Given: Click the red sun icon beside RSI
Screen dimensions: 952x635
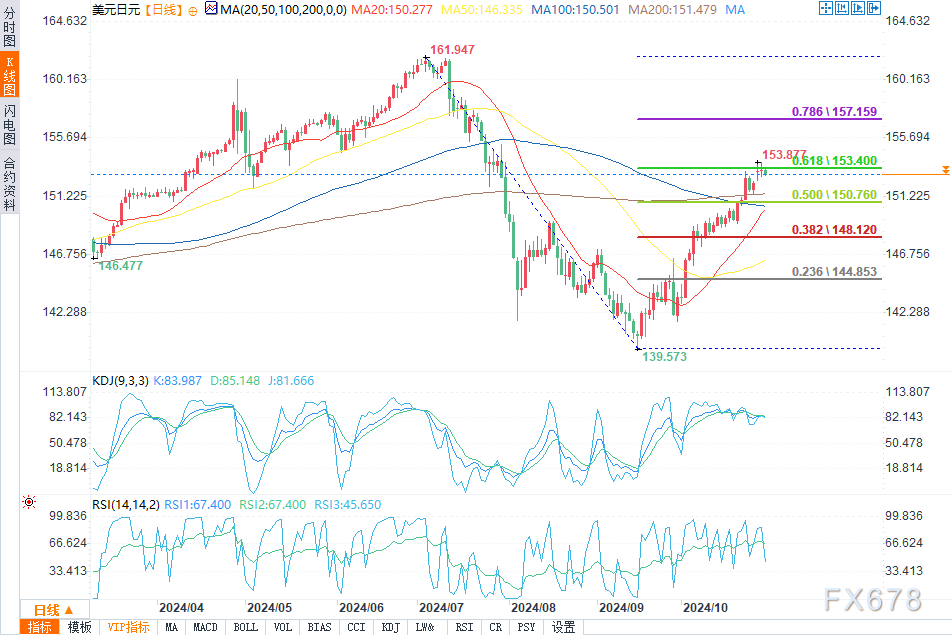Looking at the screenshot, I should (28, 501).
